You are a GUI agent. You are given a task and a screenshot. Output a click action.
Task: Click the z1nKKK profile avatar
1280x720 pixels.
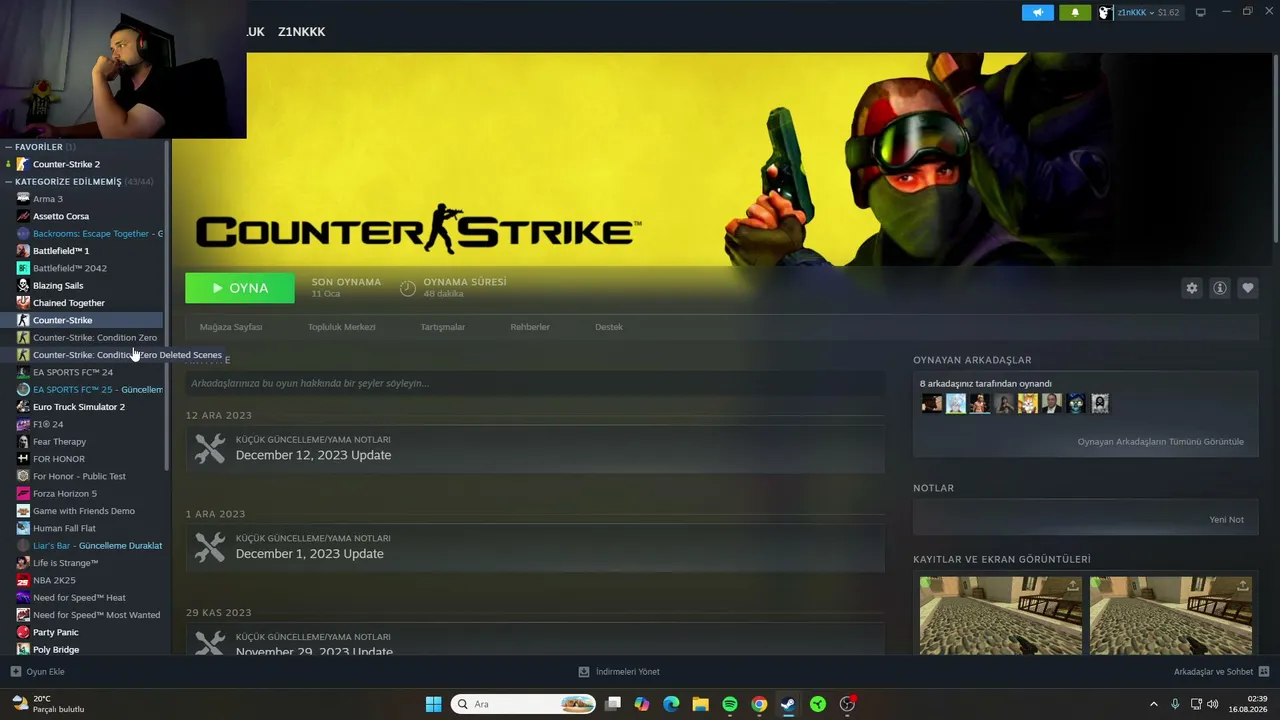(x=1105, y=12)
